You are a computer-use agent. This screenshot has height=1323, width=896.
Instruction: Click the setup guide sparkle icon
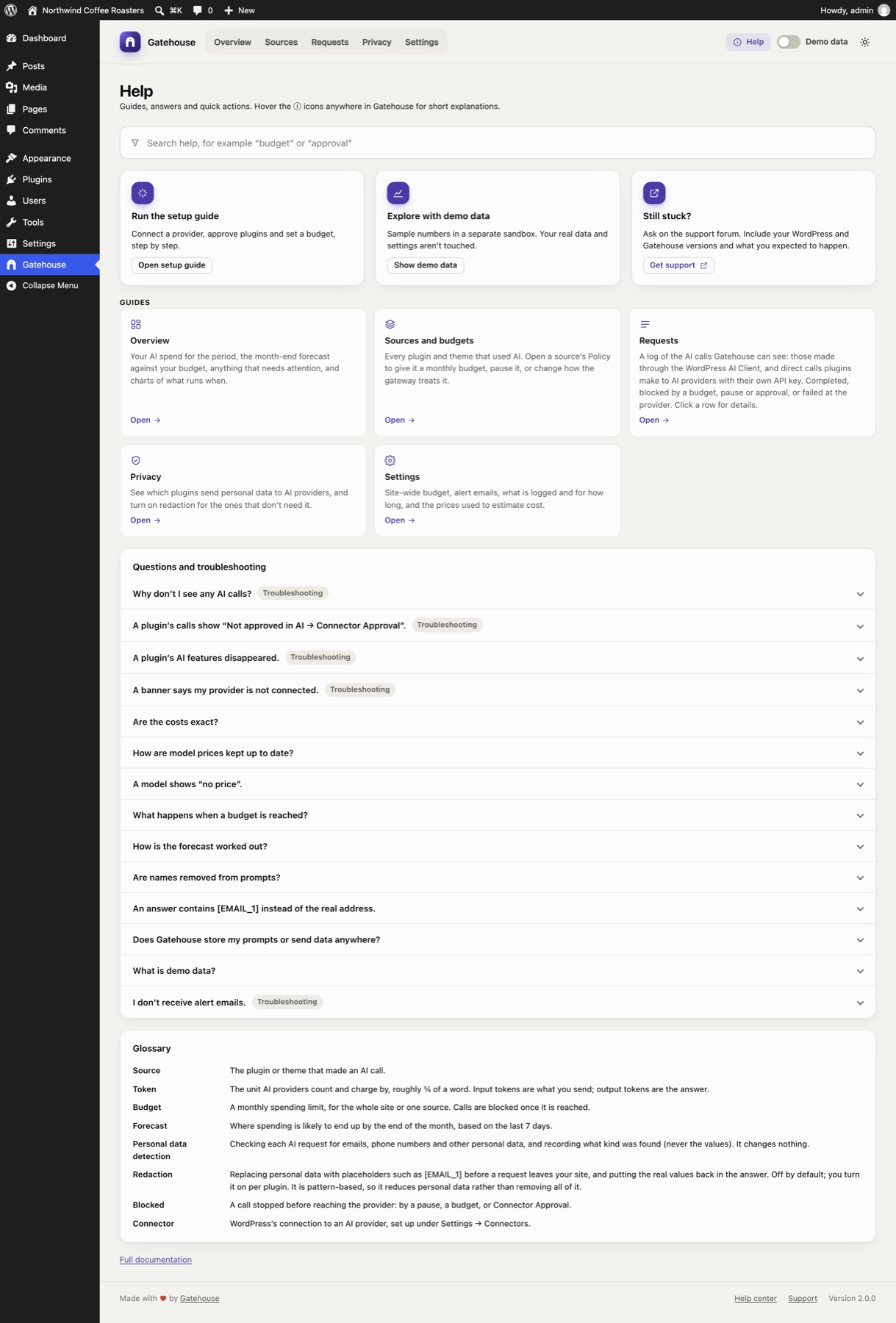point(143,193)
